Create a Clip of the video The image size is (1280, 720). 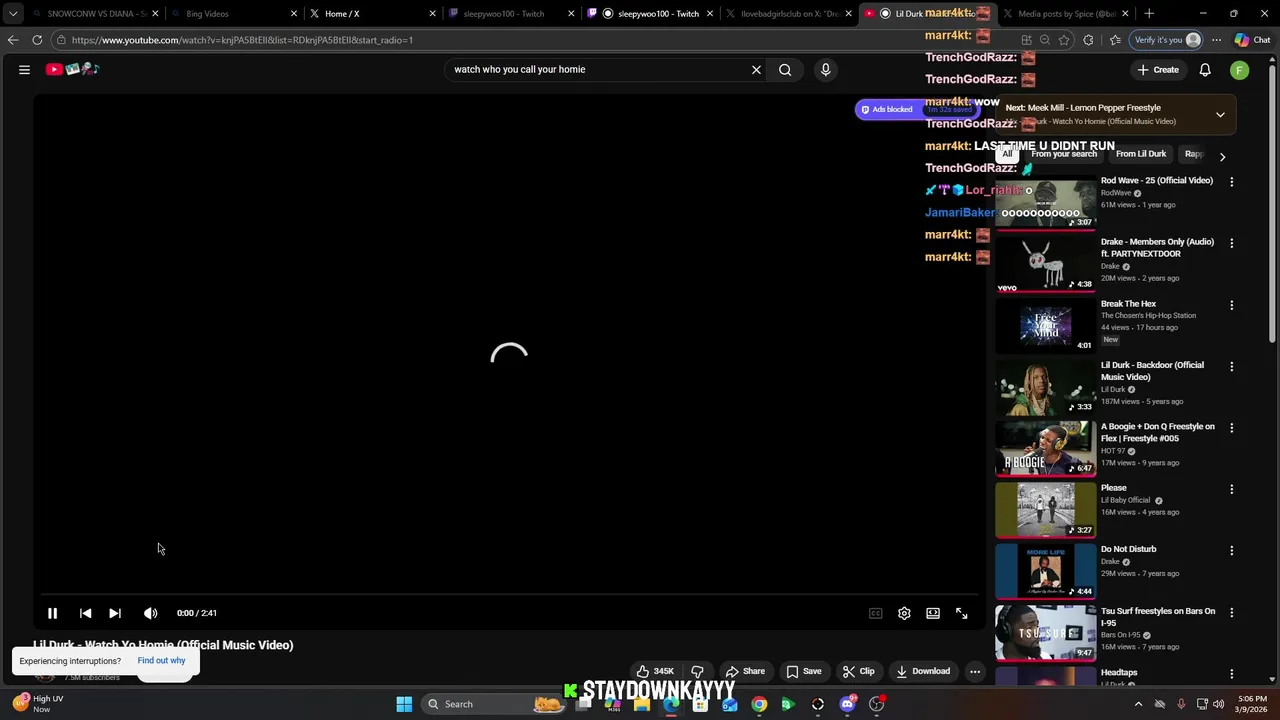point(858,671)
